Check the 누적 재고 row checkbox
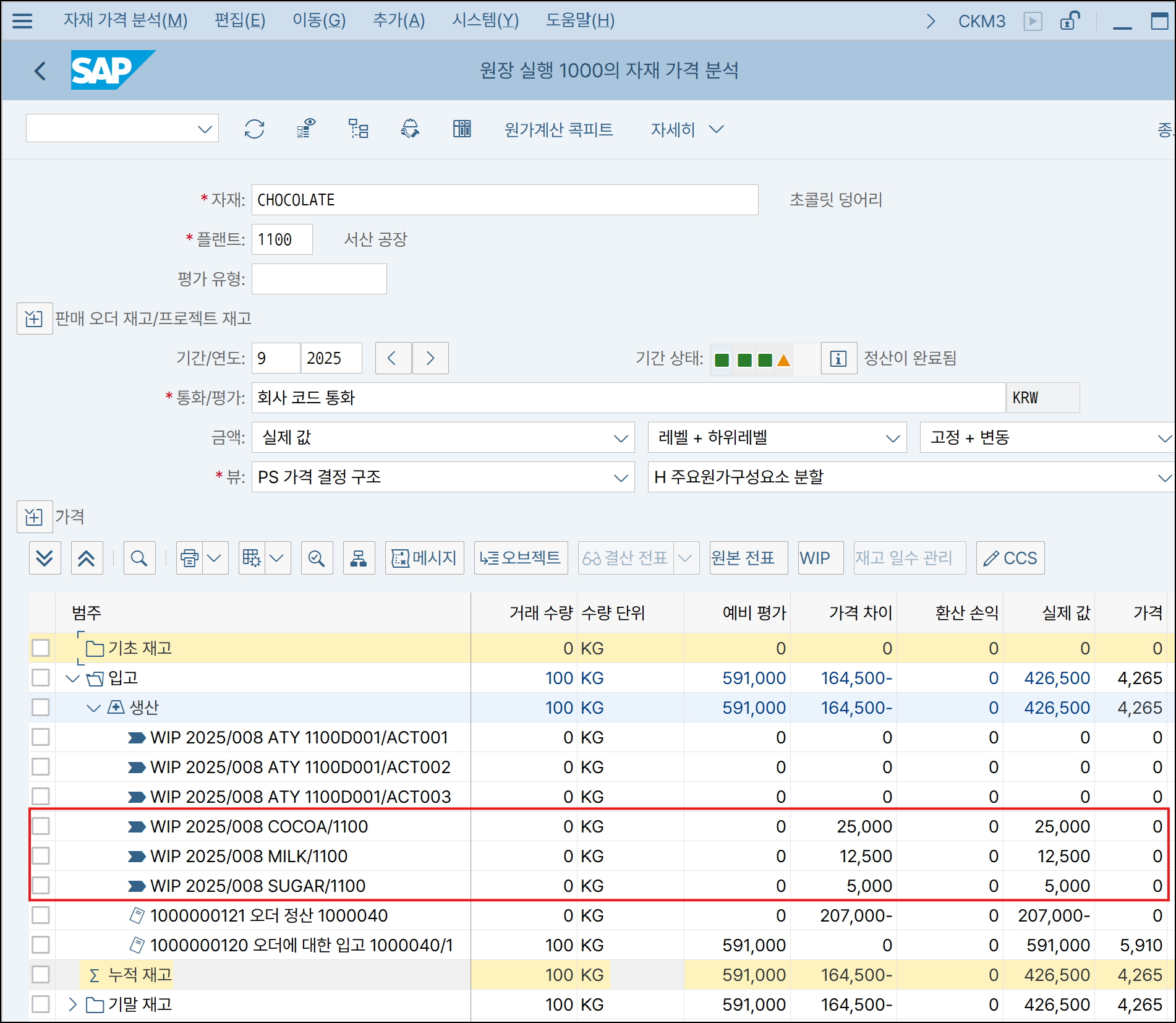Screen dimensions: 1176x1023 tap(41, 975)
